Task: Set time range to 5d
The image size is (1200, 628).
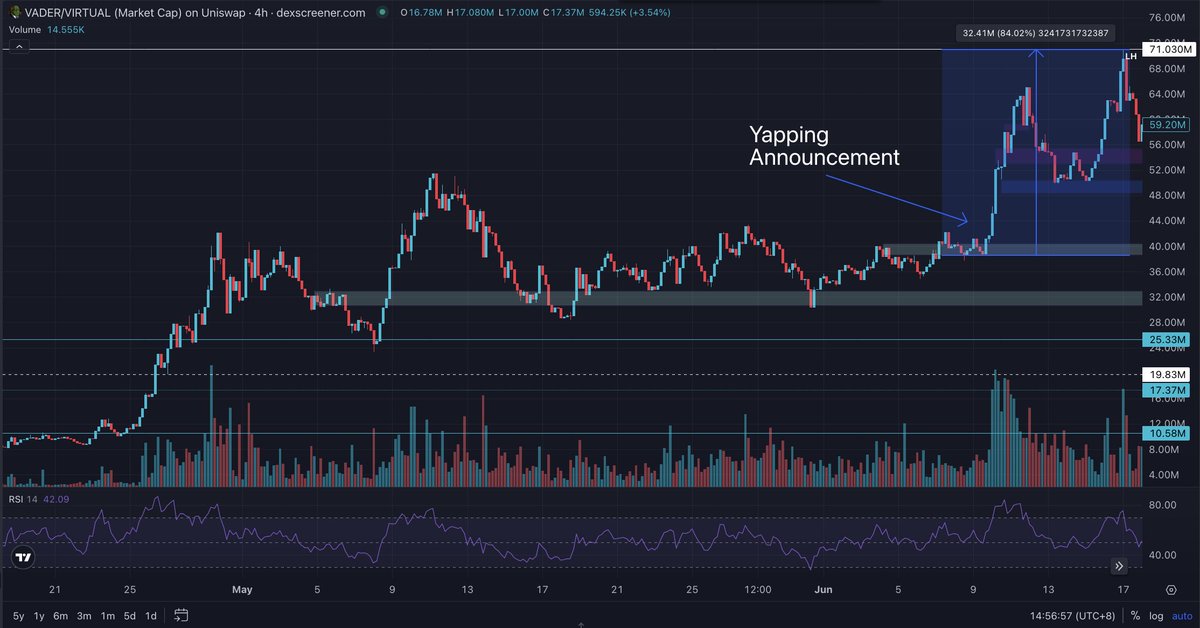Action: [130, 615]
